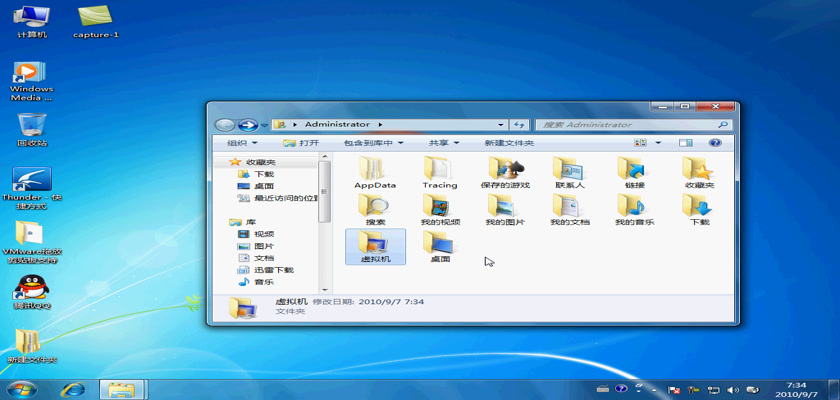Click the 搜索 Administrator search box
This screenshot has width=840, height=400.
pyautogui.click(x=630, y=125)
